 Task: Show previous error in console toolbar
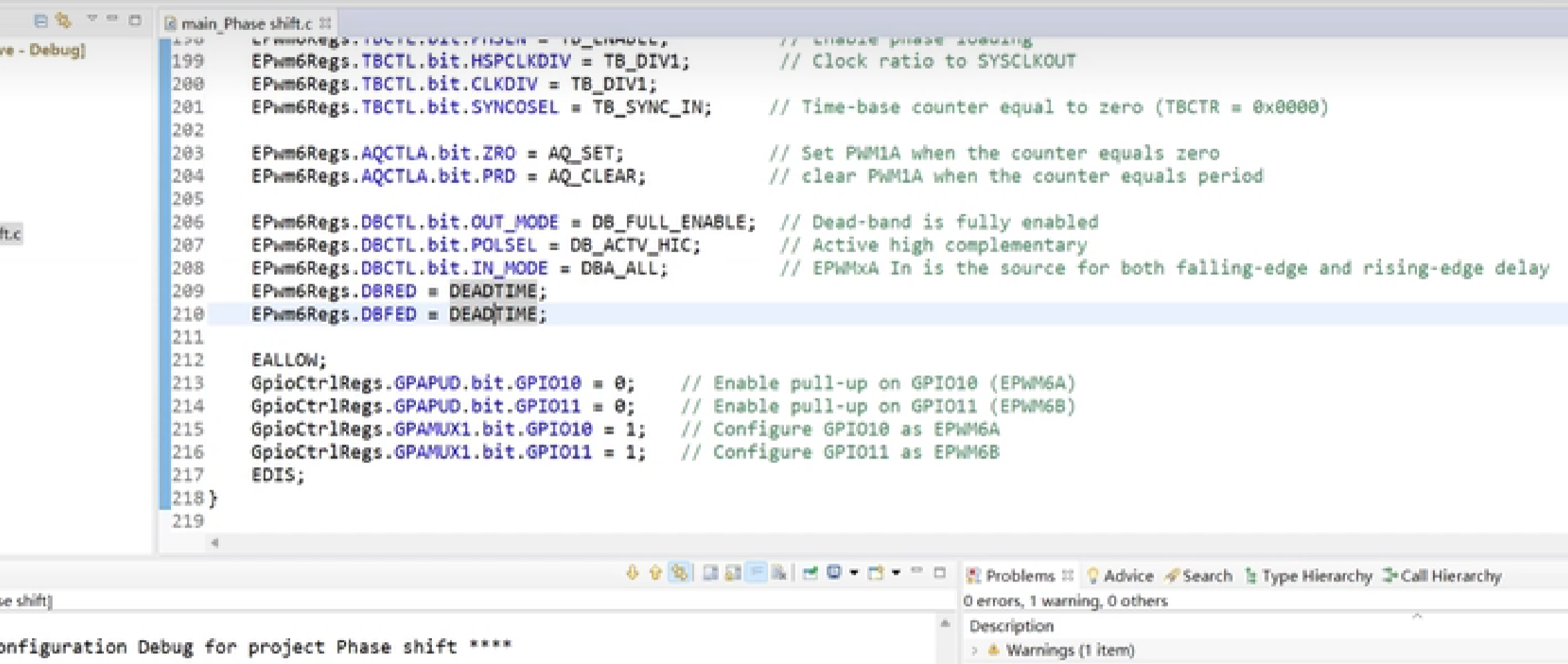(x=656, y=572)
